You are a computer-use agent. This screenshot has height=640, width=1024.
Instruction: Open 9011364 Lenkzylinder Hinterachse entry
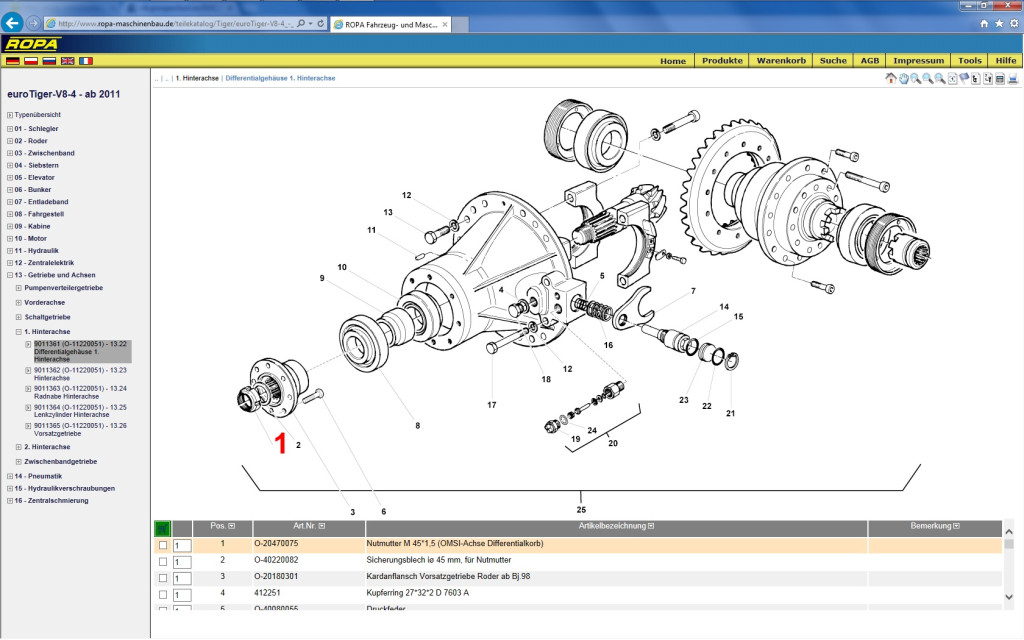[80, 411]
